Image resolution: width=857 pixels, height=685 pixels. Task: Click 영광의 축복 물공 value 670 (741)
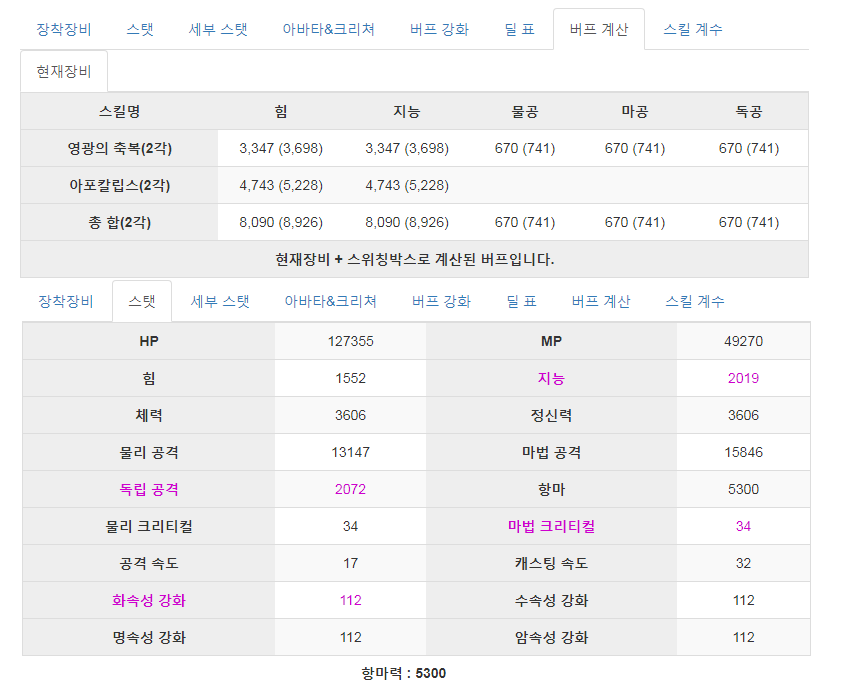click(525, 148)
